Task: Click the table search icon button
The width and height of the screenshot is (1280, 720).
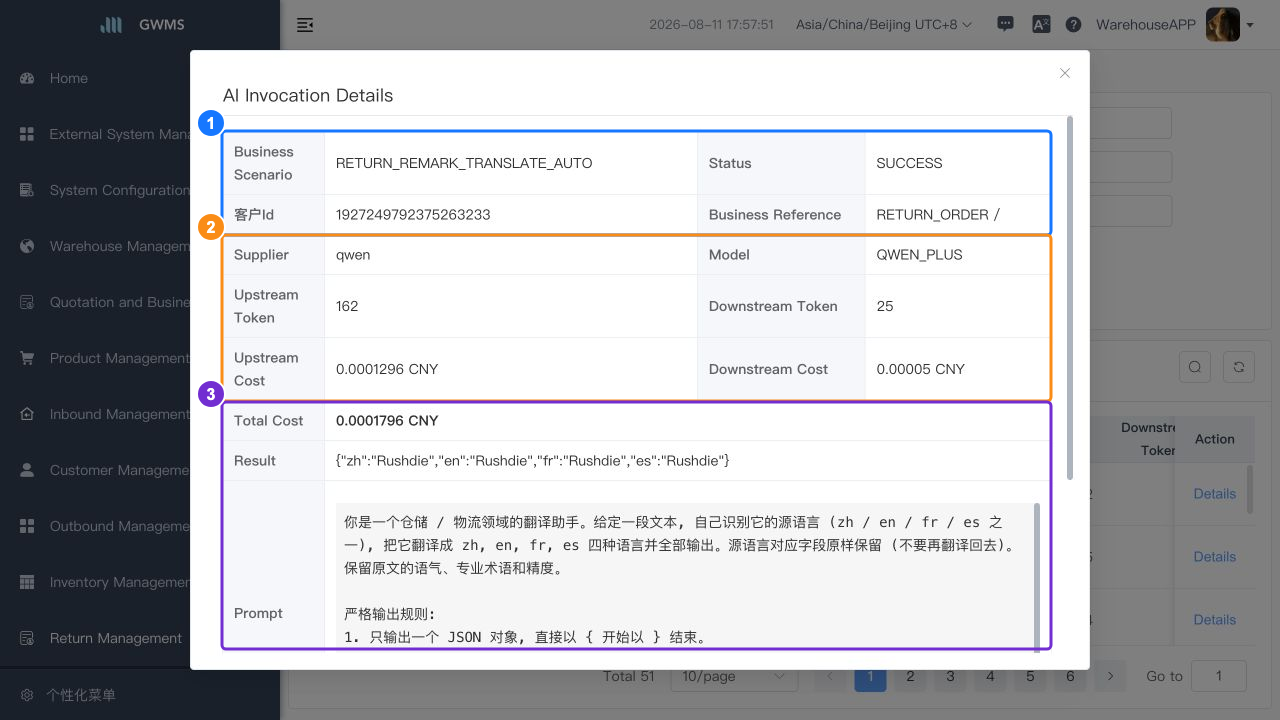Action: pos(1195,367)
